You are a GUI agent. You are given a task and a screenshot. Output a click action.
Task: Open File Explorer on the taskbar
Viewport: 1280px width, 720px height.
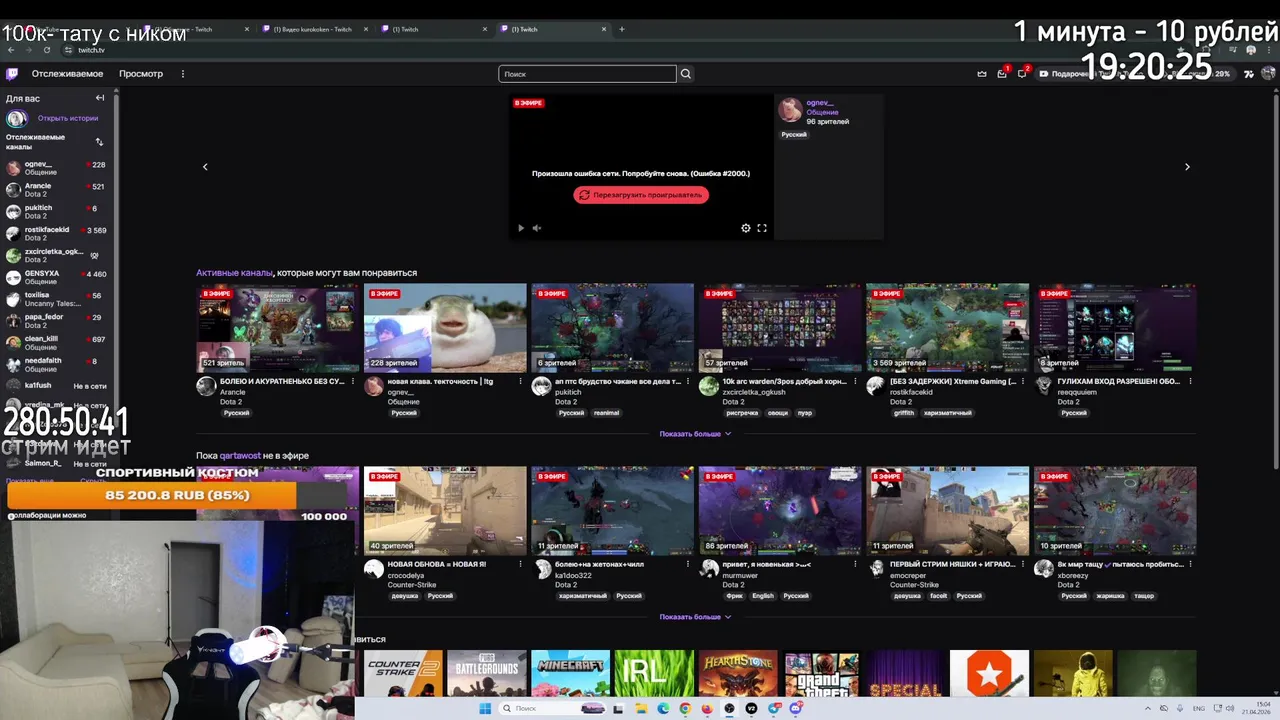[640, 709]
